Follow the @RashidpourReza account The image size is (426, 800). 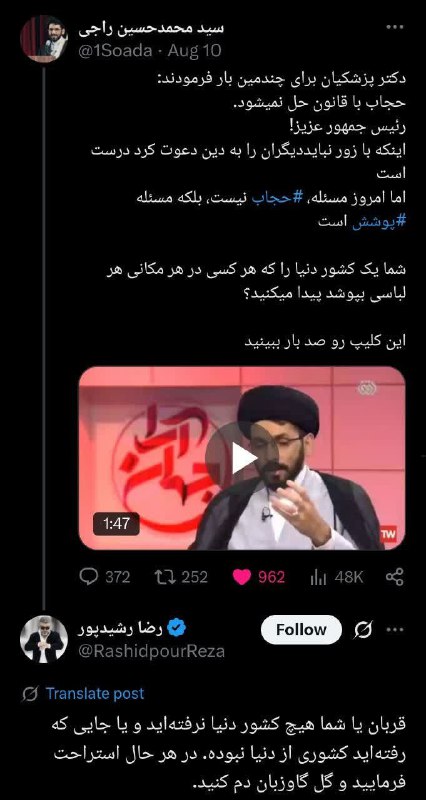point(301,630)
